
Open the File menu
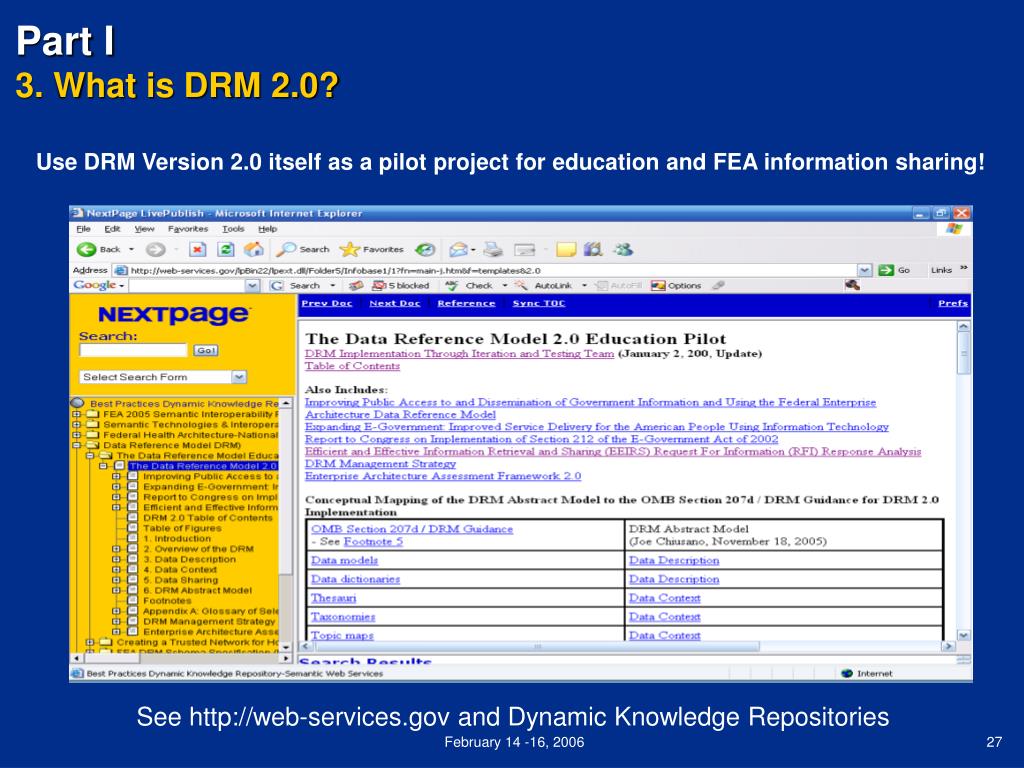tap(83, 229)
